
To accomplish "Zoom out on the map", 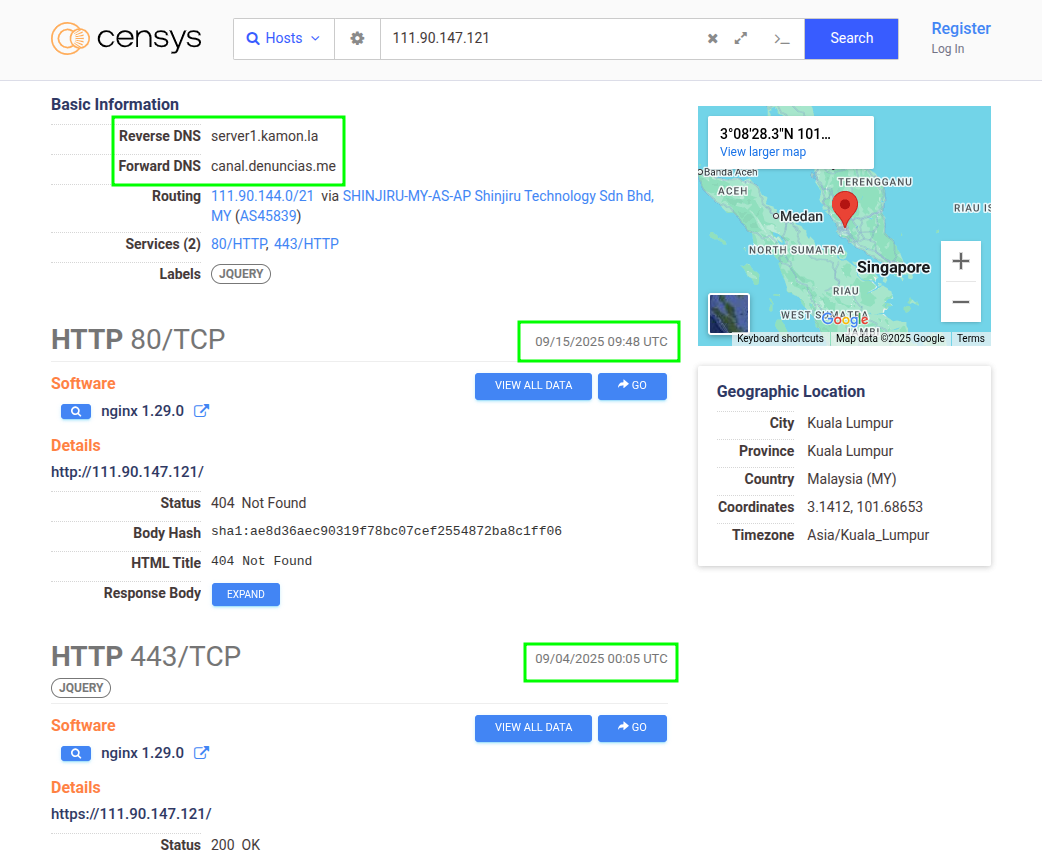I will coord(960,302).
